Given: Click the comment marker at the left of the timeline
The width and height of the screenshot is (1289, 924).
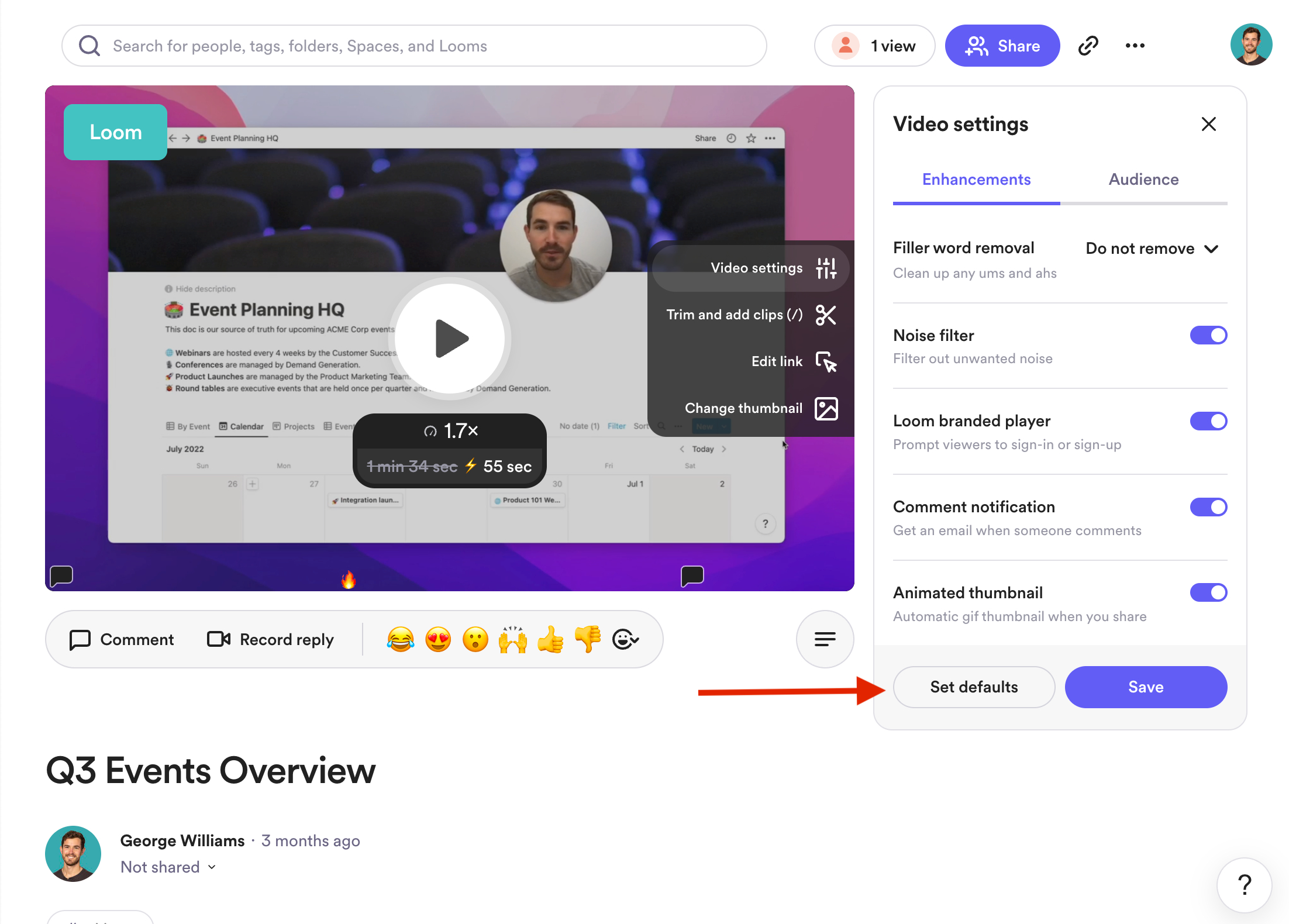Looking at the screenshot, I should tap(61, 575).
